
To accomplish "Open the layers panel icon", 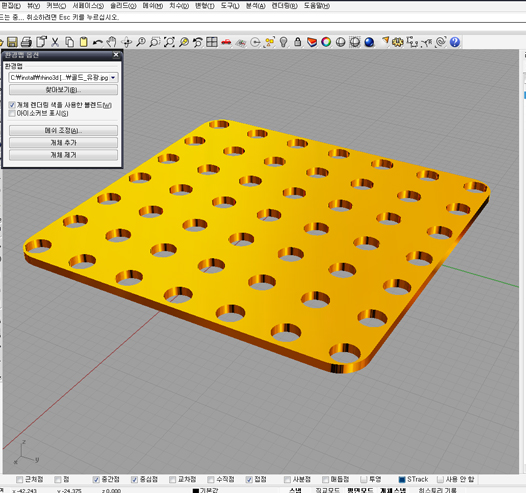I will [x=312, y=42].
